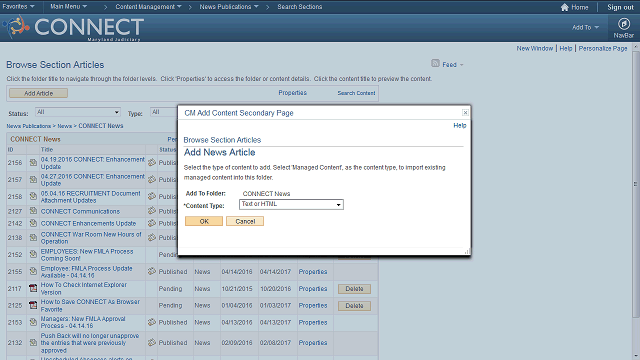Click PDF icon for article 2117
The height and width of the screenshot is (360, 640).
(x=33, y=288)
